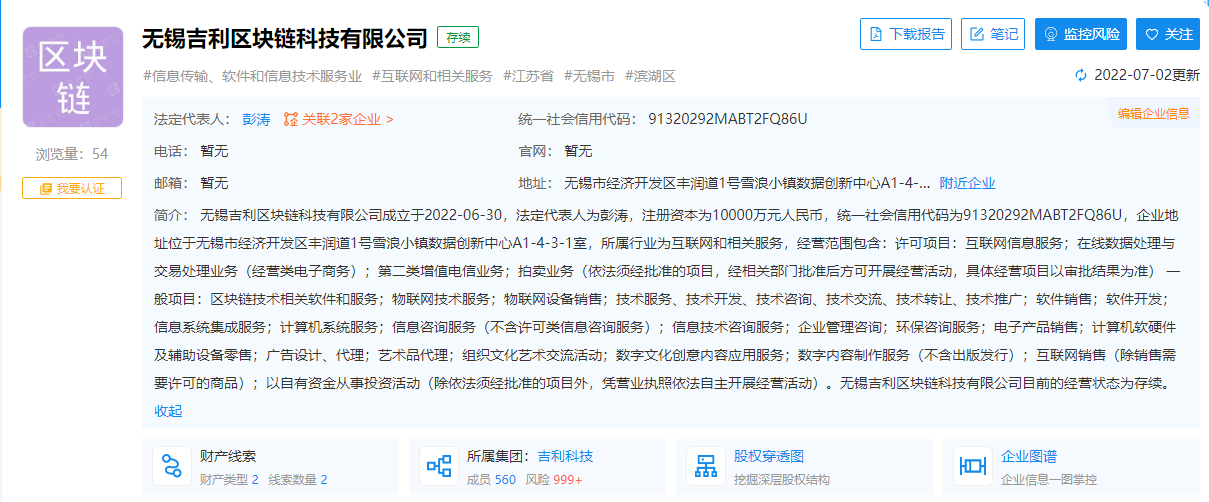The width and height of the screenshot is (1209, 502).
Task: Select the #信息传输、软件和信息技术服务业 tag
Action: [x=253, y=75]
